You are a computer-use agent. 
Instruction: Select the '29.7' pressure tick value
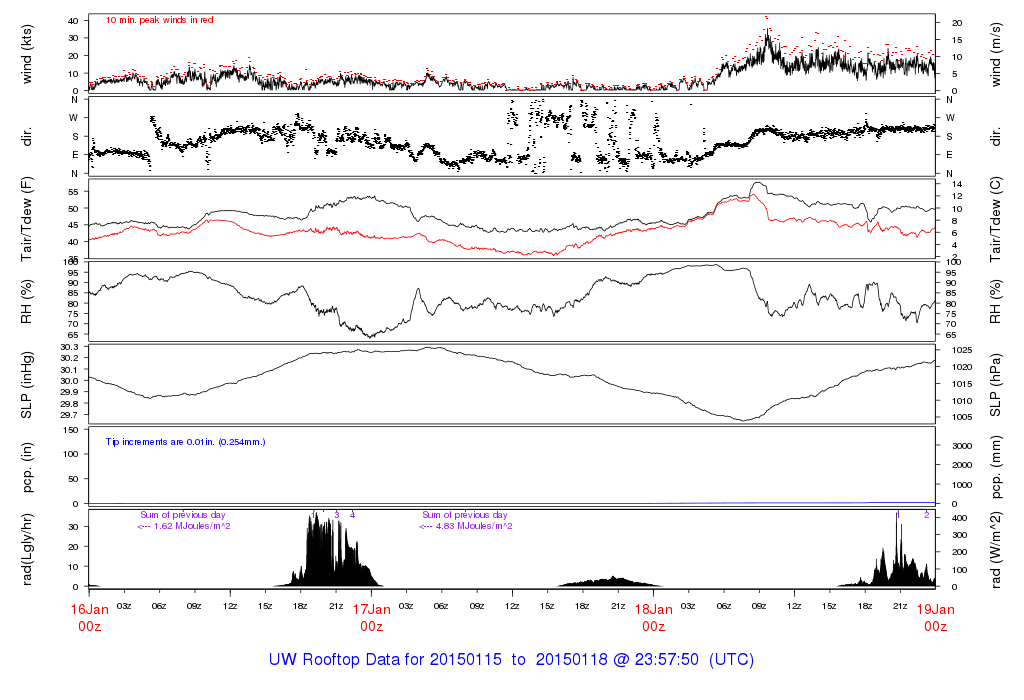click(x=69, y=415)
